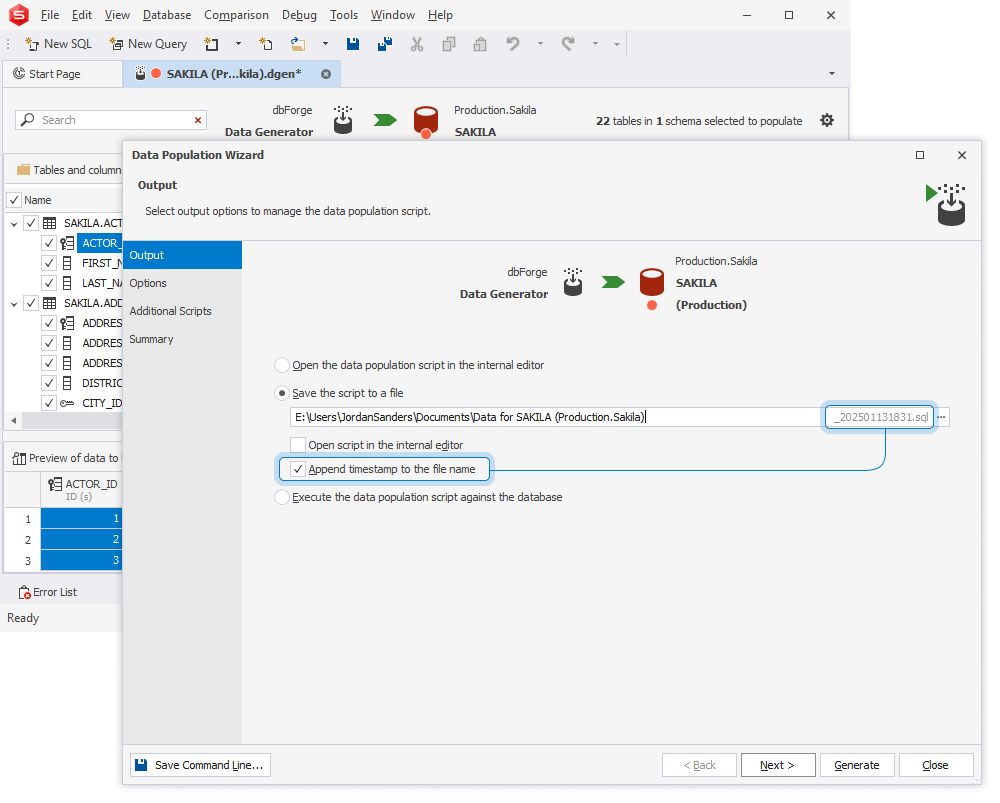Click the Generate button
The height and width of the screenshot is (803, 1000).
(x=857, y=765)
